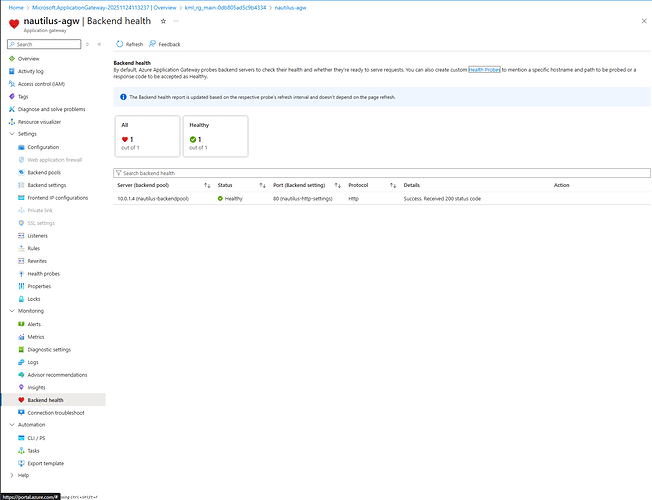Click the Backend settings icon
This screenshot has width=652, height=500.
coord(21,185)
